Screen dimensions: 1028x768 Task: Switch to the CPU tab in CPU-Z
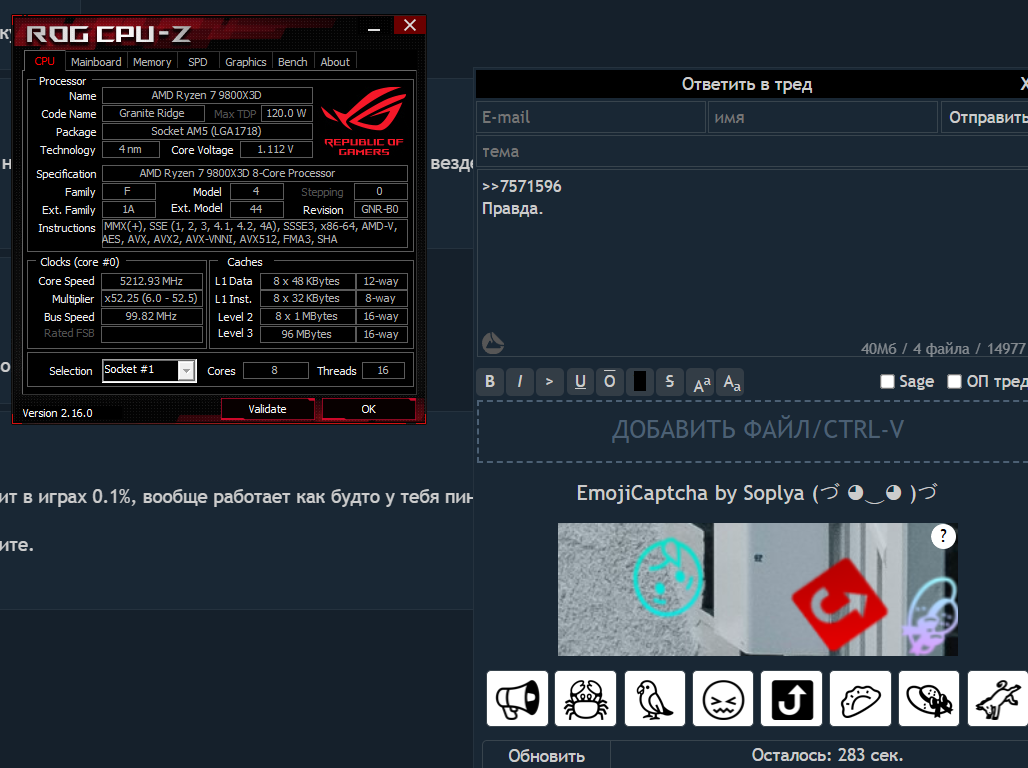click(45, 61)
